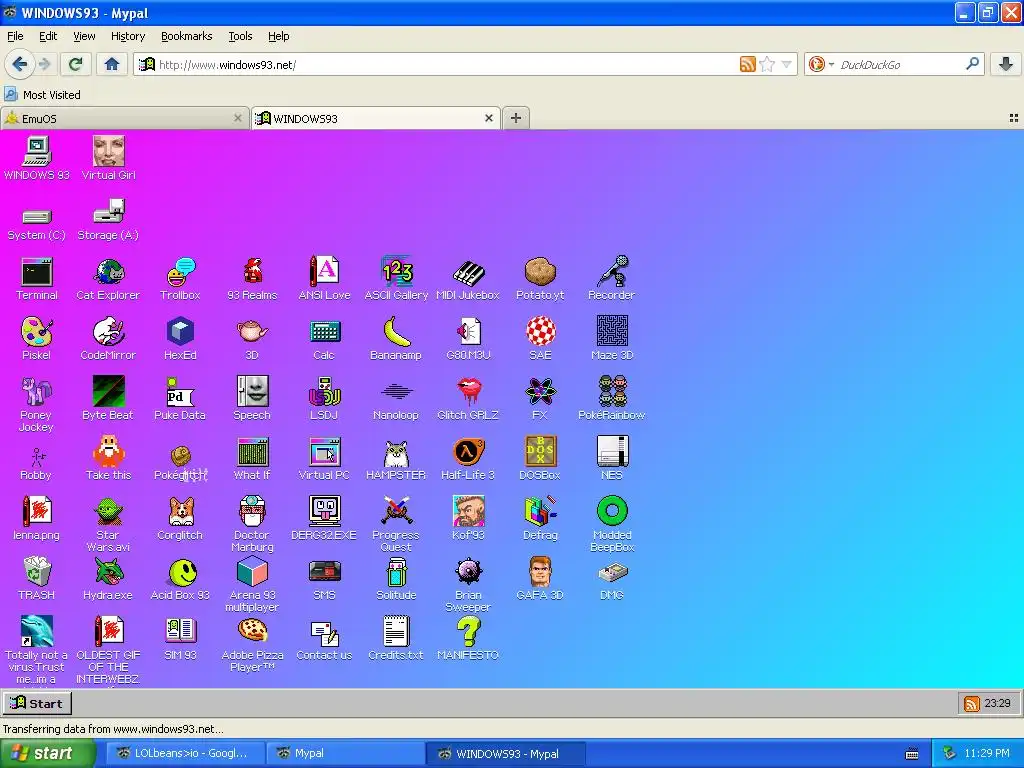Image resolution: width=1024 pixels, height=768 pixels.
Task: Open the Downloads arrow button
Action: point(1006,64)
